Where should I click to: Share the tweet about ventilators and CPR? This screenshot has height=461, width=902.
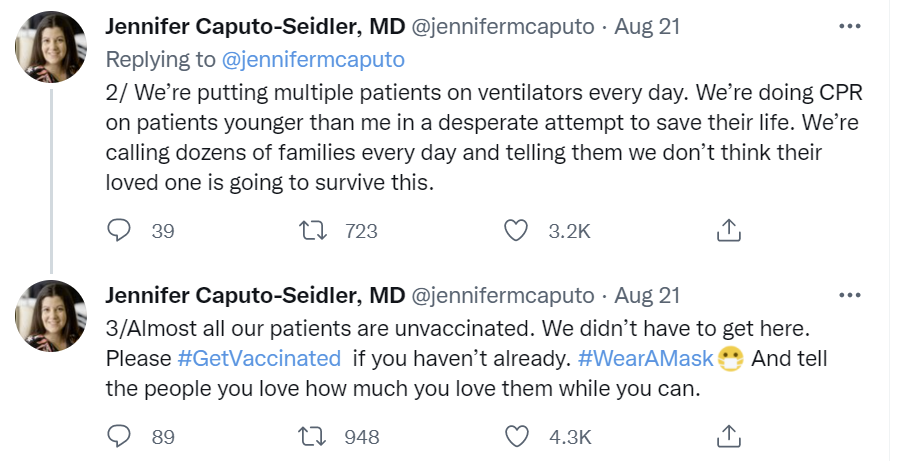728,231
